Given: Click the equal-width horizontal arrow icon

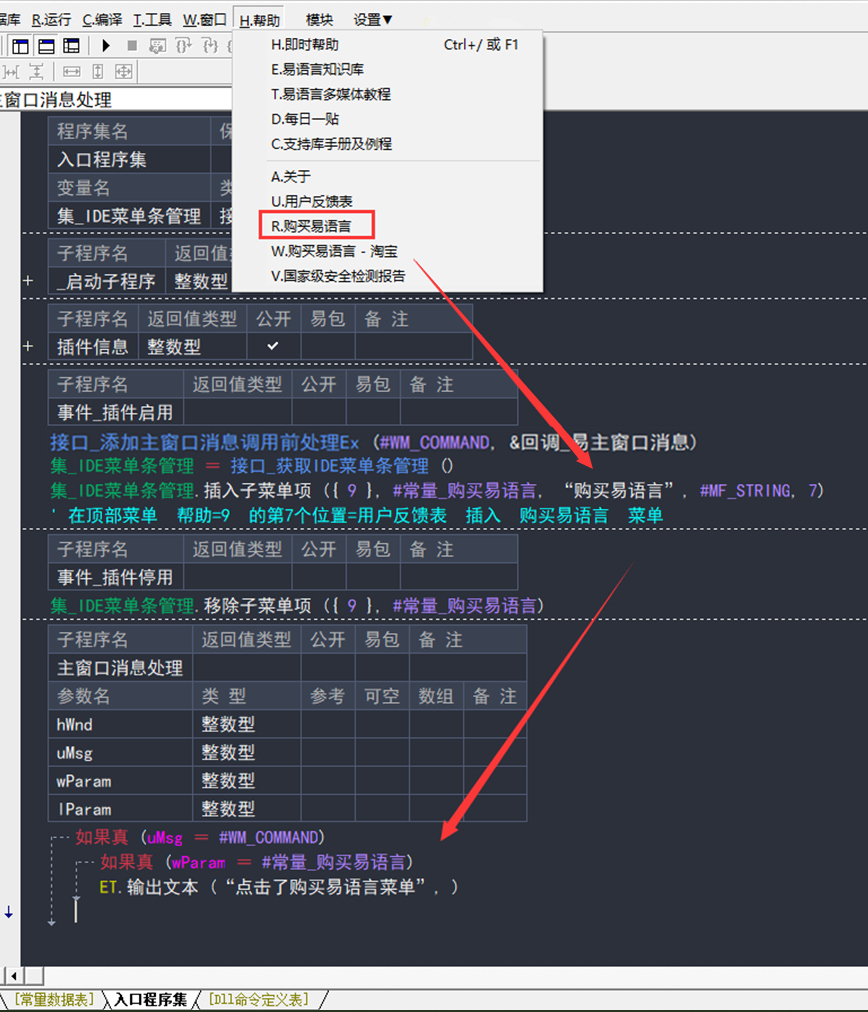Looking at the screenshot, I should coord(72,72).
